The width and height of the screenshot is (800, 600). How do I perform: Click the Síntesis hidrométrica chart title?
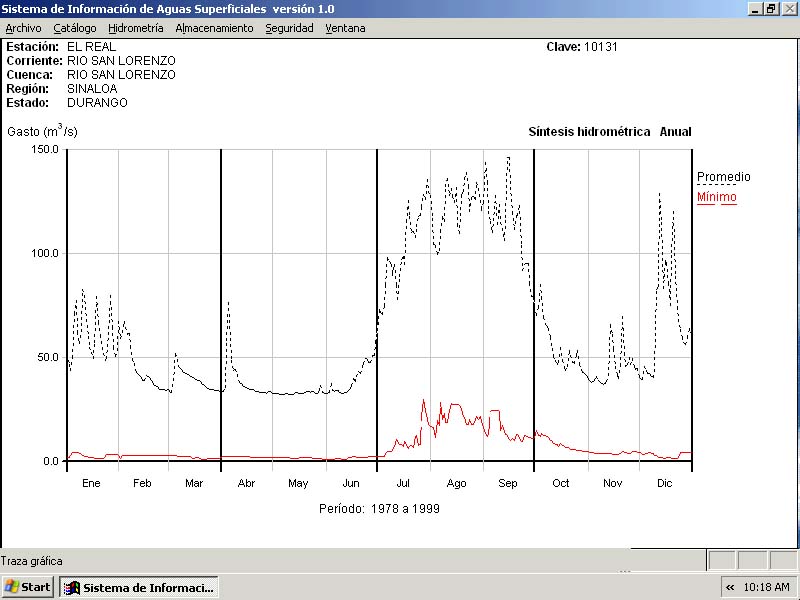click(x=589, y=132)
